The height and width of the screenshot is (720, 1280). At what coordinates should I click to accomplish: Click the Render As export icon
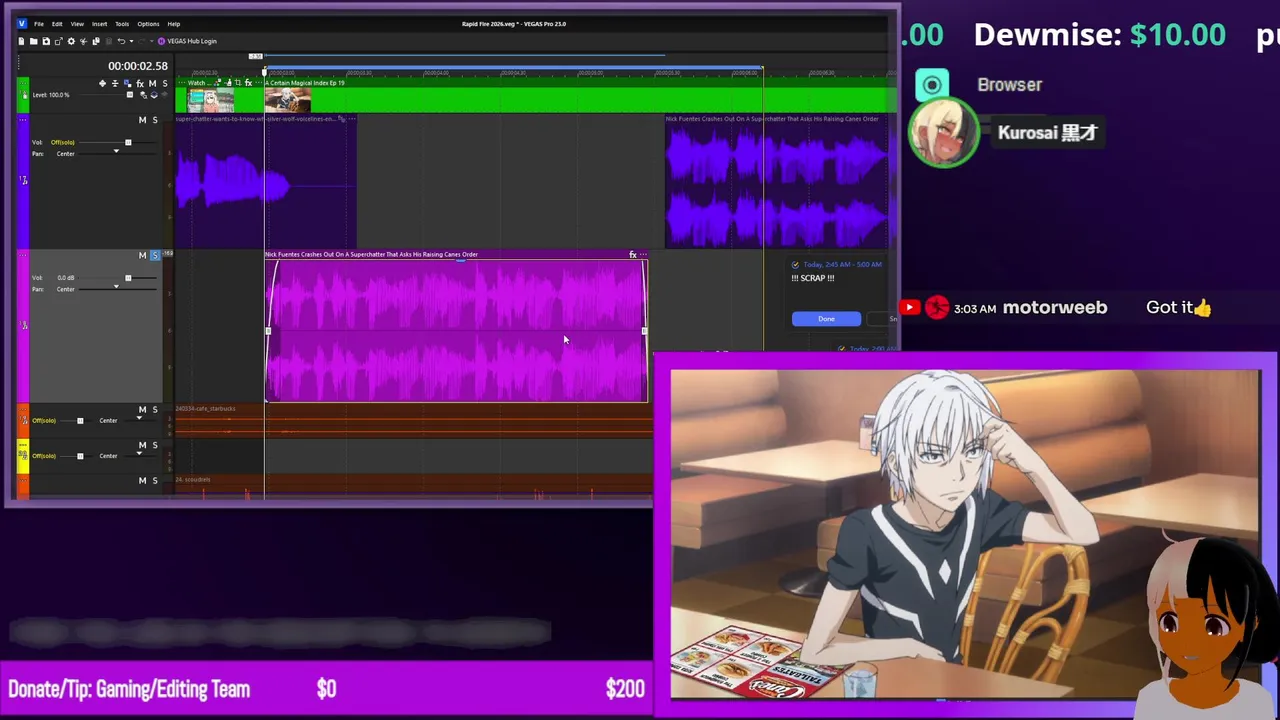pos(58,41)
